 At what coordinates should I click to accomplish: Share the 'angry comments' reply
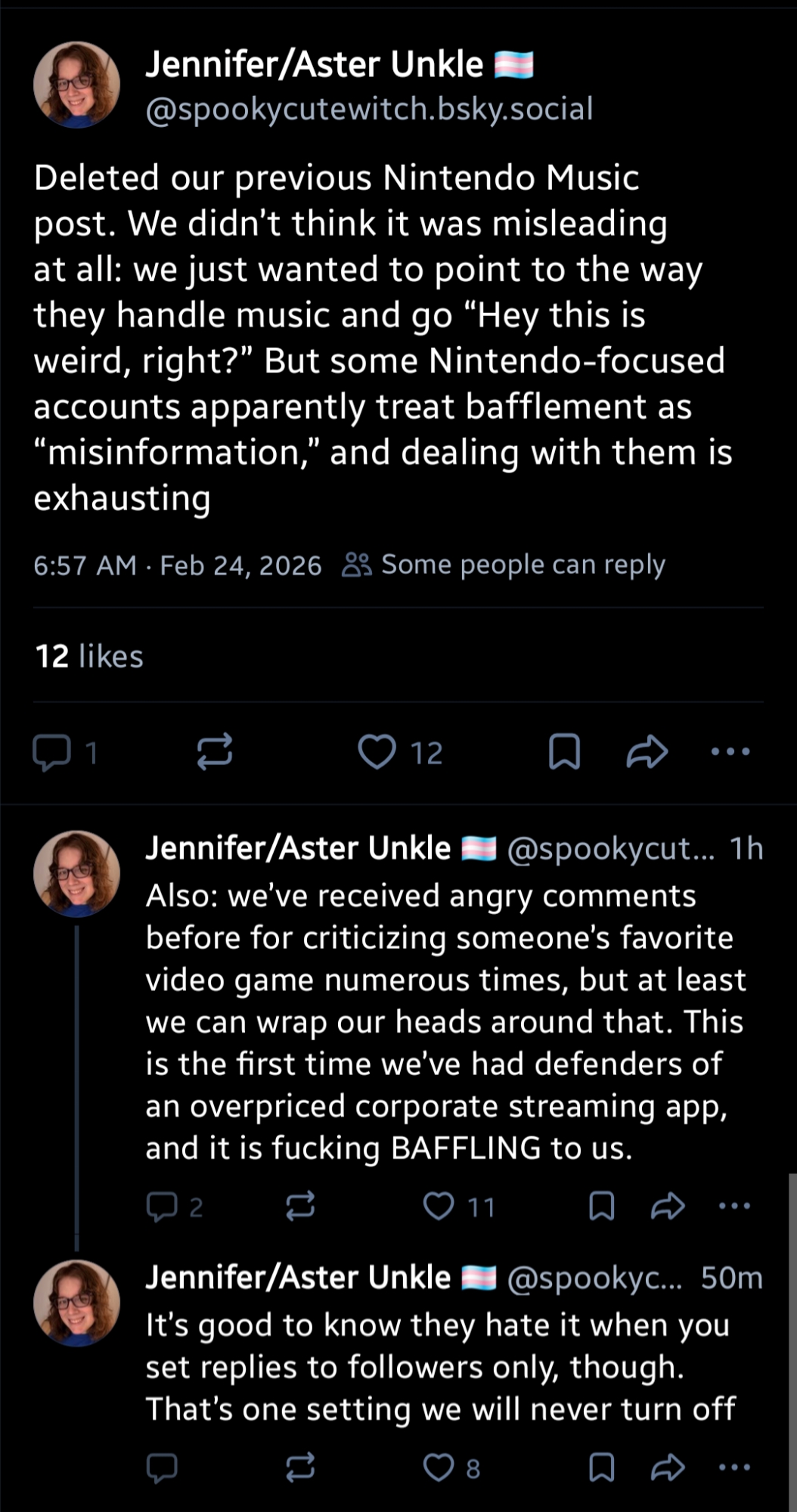[x=668, y=1207]
